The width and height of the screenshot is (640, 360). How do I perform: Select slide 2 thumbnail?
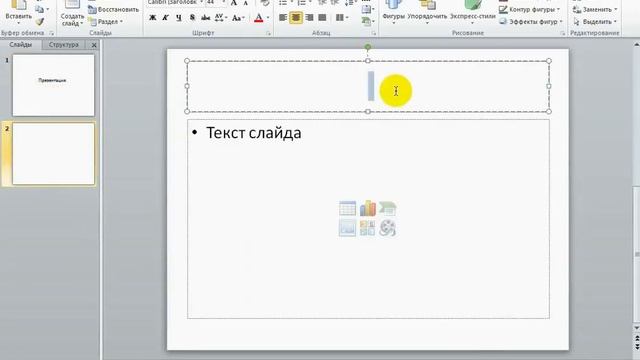53,153
